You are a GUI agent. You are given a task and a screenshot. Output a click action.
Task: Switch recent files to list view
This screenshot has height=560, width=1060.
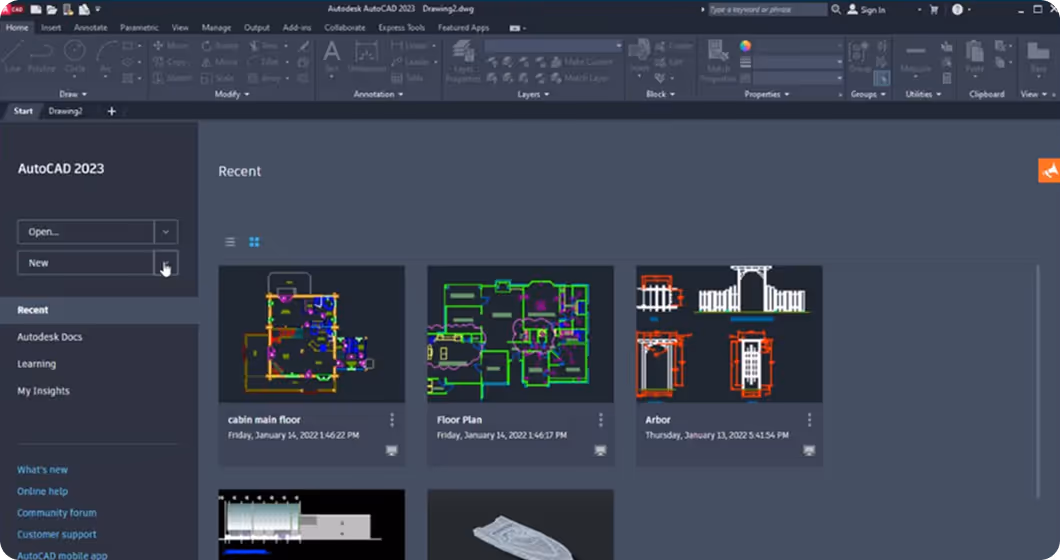230,241
